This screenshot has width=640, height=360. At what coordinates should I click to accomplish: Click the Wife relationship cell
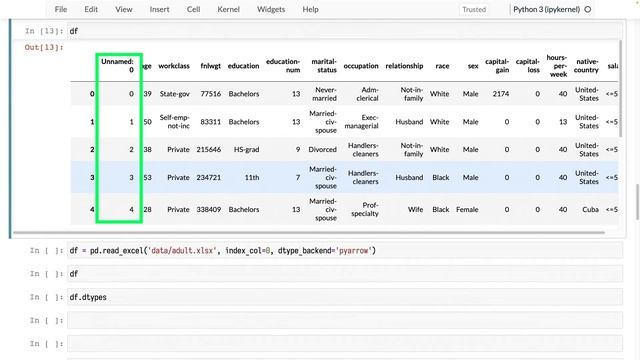click(x=416, y=209)
